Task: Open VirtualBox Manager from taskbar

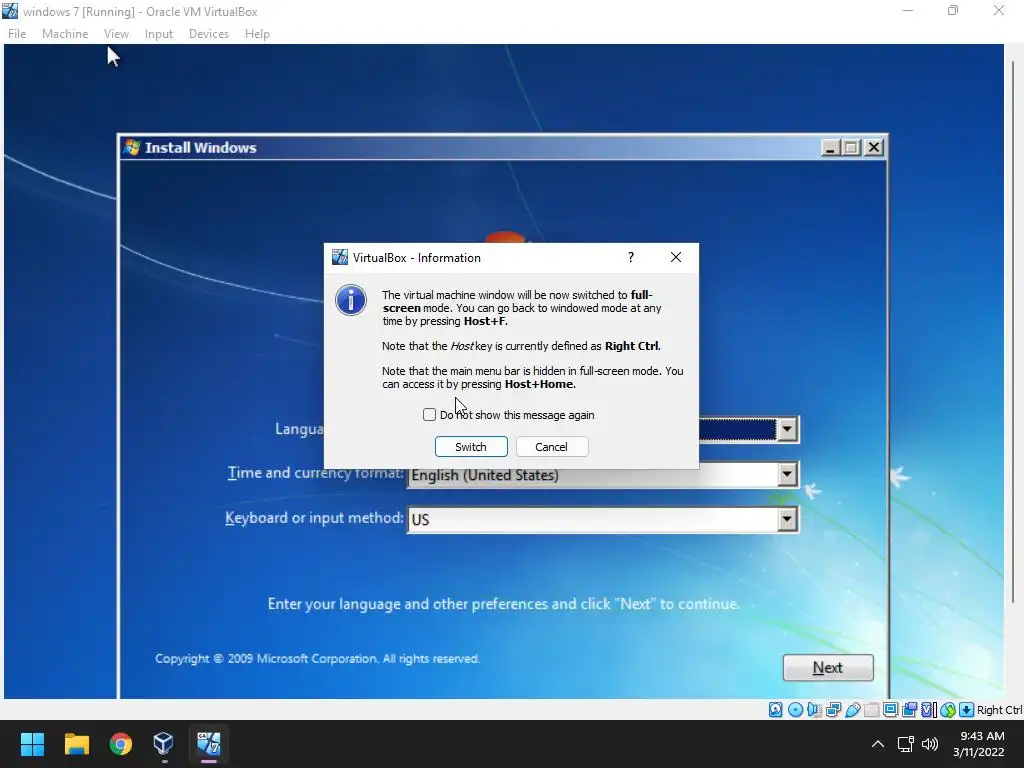Action: click(164, 744)
